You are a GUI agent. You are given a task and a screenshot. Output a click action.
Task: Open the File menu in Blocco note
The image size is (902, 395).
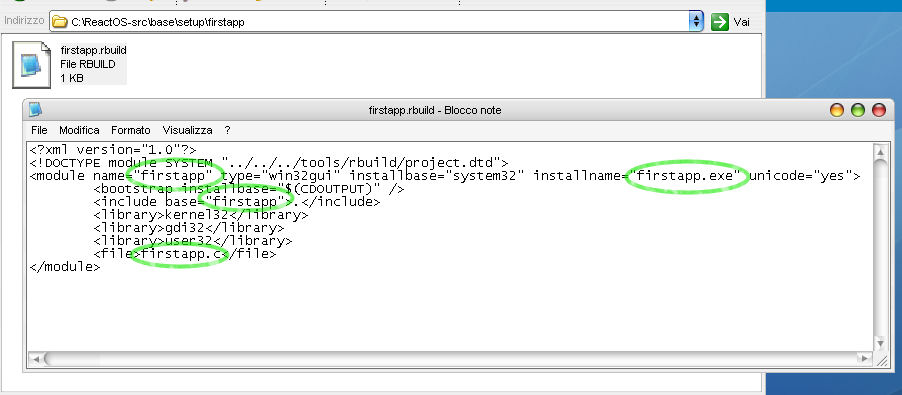click(39, 131)
